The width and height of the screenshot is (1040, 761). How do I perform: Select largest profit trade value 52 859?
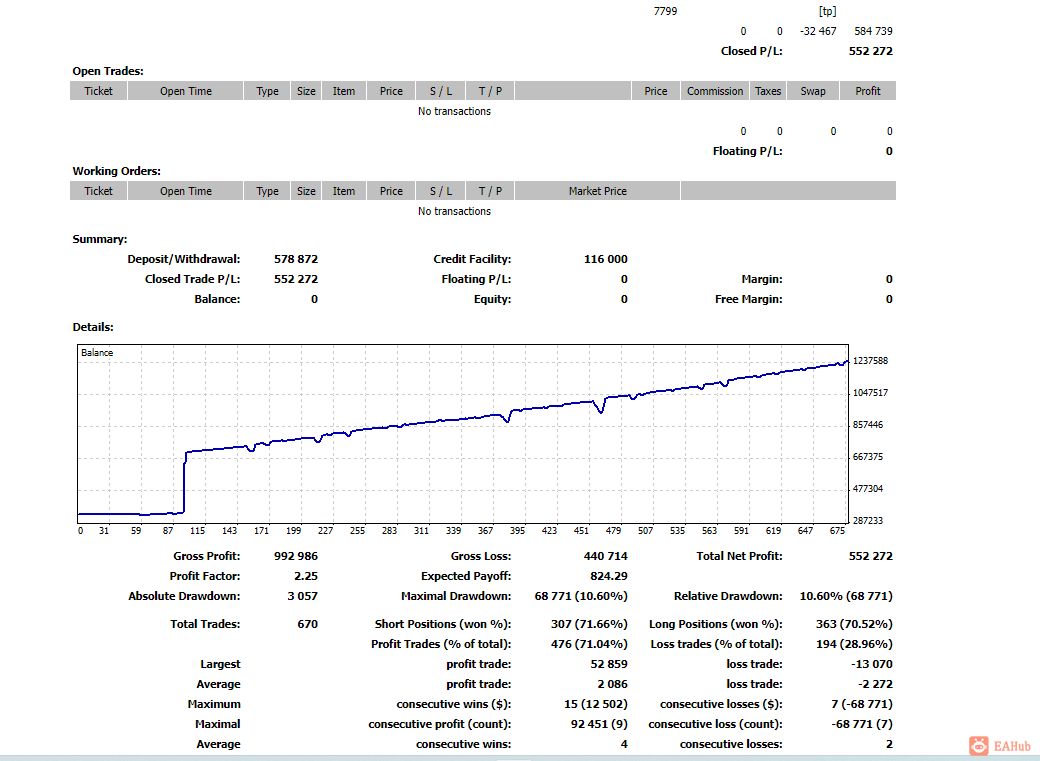pos(609,664)
